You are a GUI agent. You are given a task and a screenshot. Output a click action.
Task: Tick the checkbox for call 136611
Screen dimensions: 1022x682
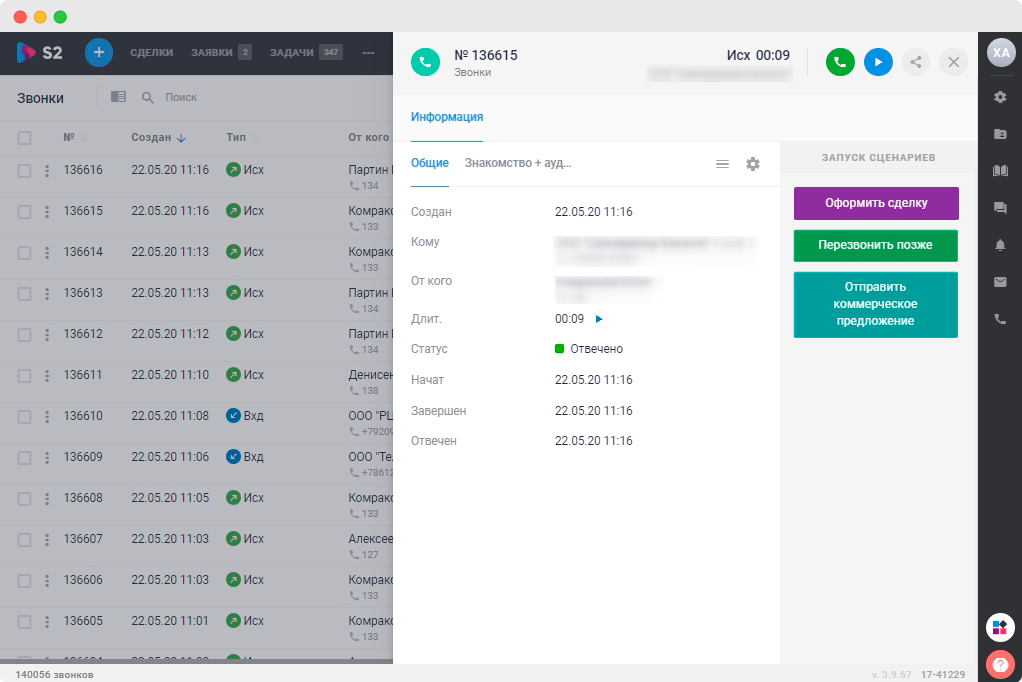tap(24, 376)
